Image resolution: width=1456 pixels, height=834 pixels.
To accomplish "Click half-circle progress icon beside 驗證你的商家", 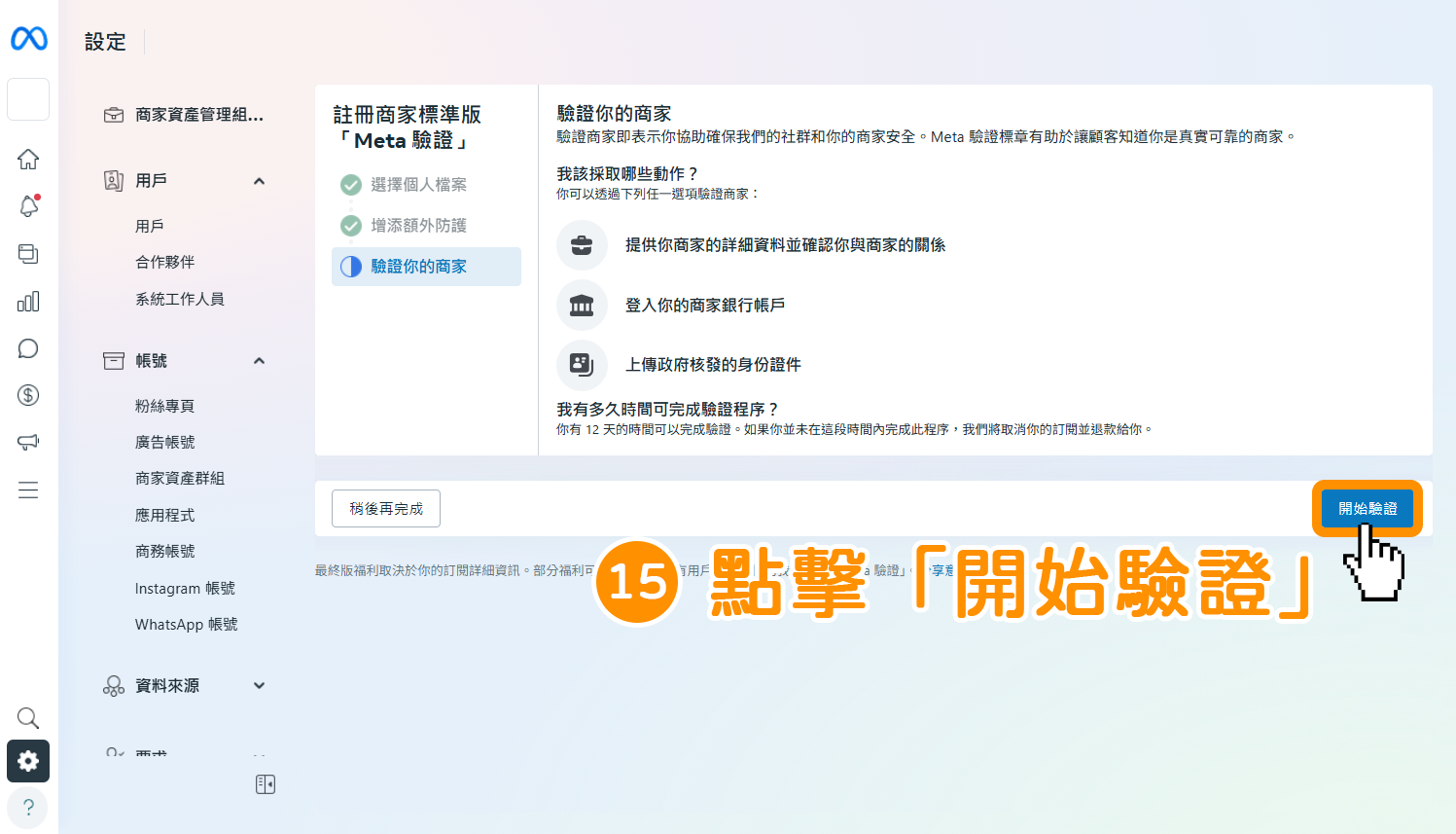I will tap(351, 267).
